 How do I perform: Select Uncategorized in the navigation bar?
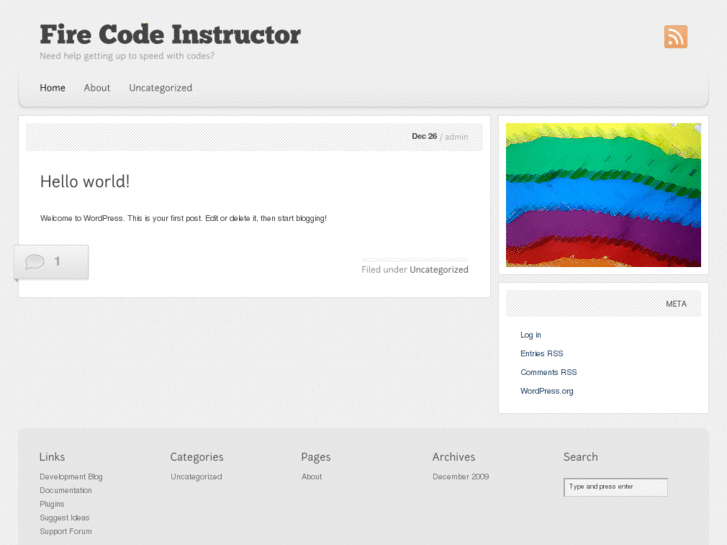coord(160,88)
